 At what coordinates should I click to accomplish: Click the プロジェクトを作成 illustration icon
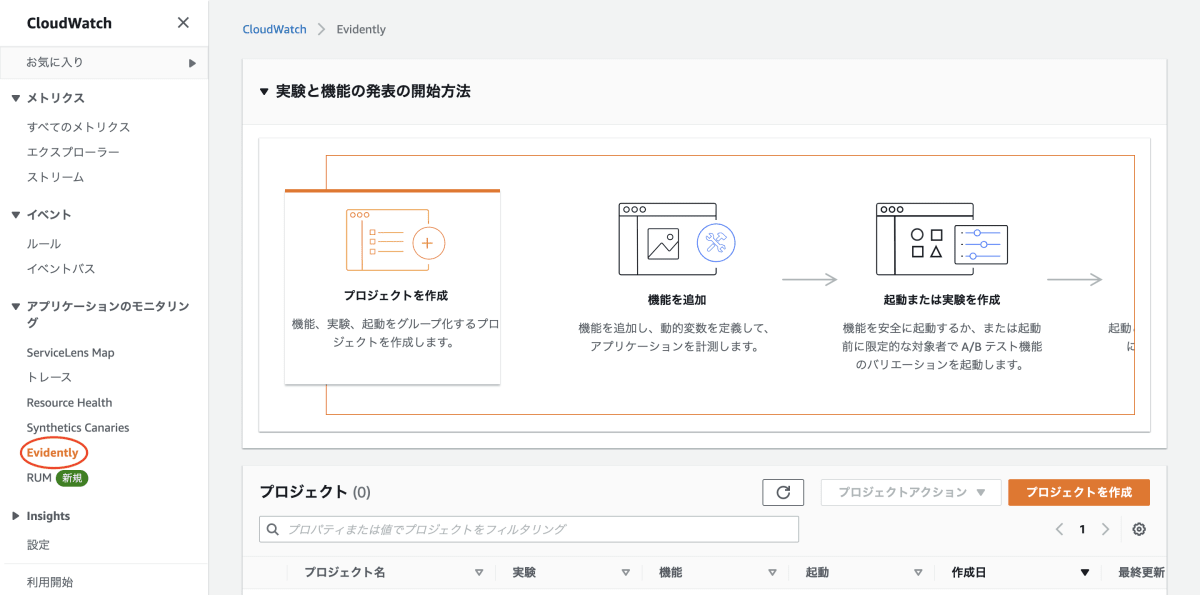[395, 240]
